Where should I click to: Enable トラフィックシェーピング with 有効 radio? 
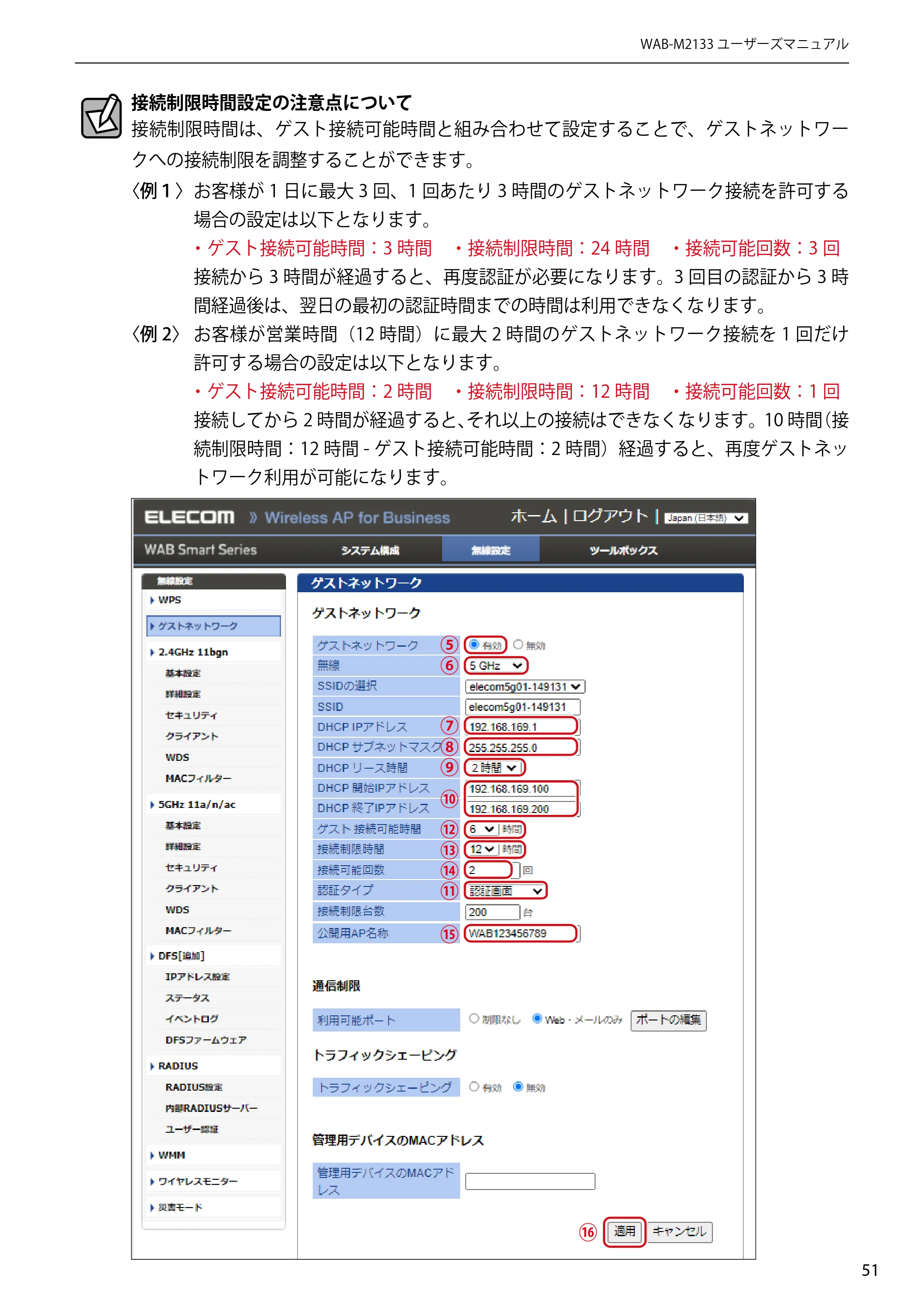474,1086
